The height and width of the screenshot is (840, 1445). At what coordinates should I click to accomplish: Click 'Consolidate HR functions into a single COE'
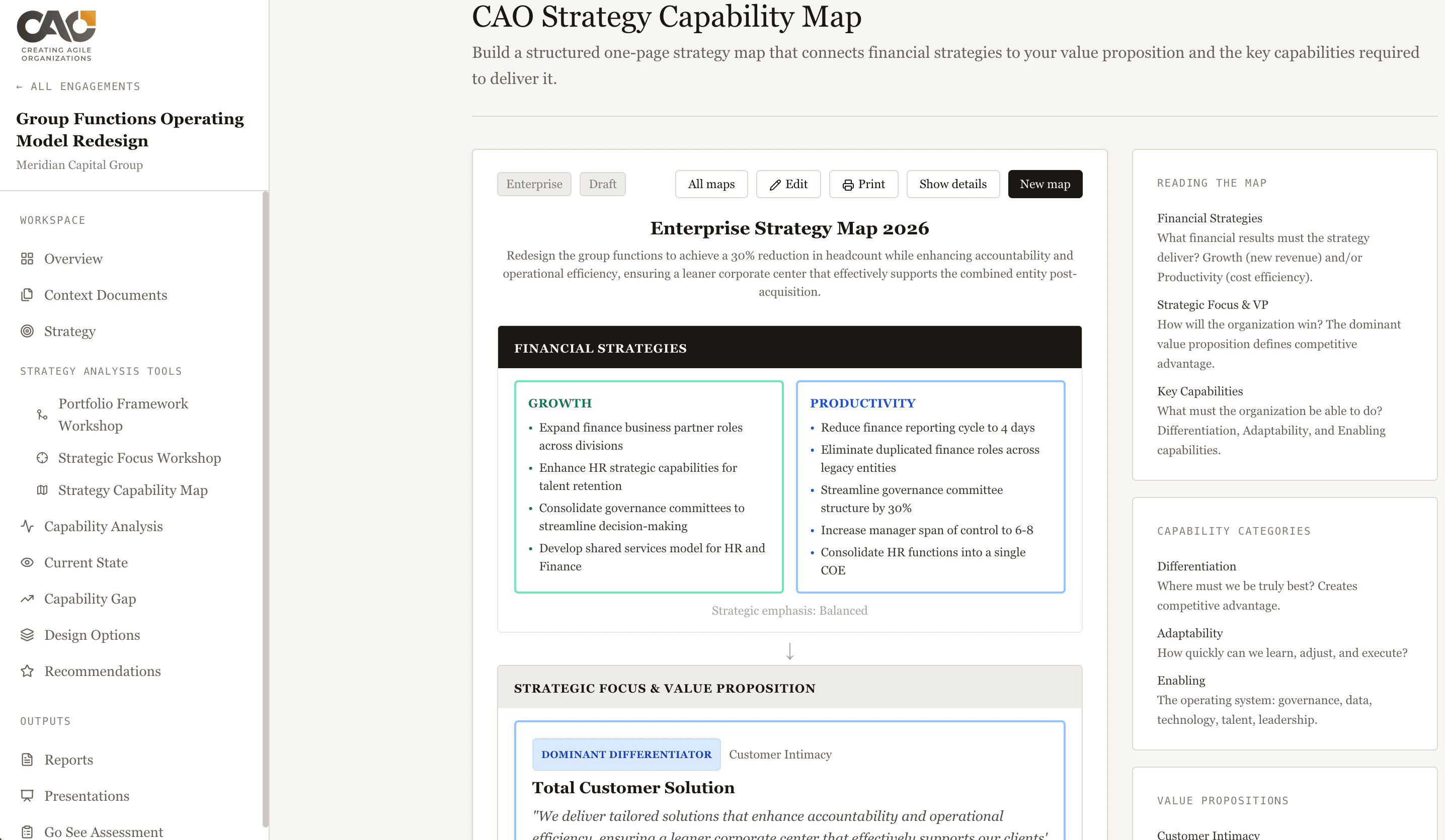pyautogui.click(x=923, y=561)
